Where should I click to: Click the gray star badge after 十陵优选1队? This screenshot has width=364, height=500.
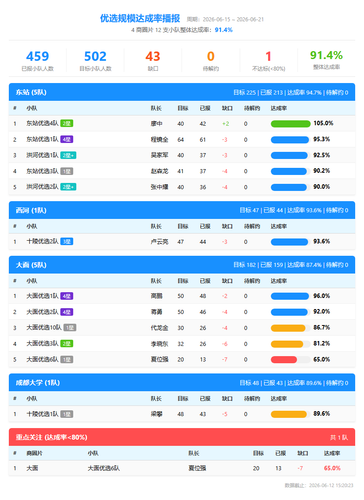[x=67, y=414]
